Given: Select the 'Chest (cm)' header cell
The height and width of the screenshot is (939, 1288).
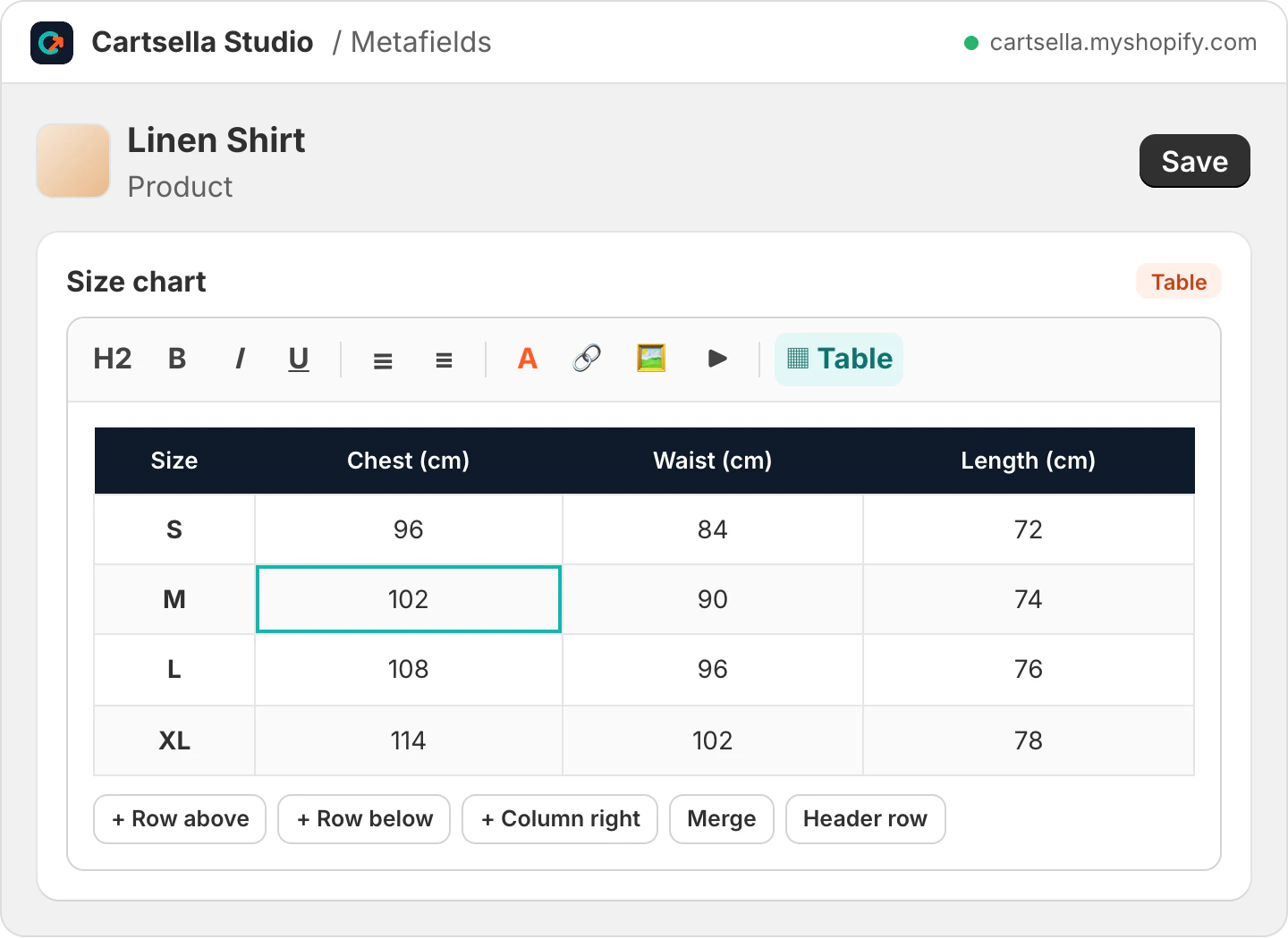Looking at the screenshot, I should (409, 461).
